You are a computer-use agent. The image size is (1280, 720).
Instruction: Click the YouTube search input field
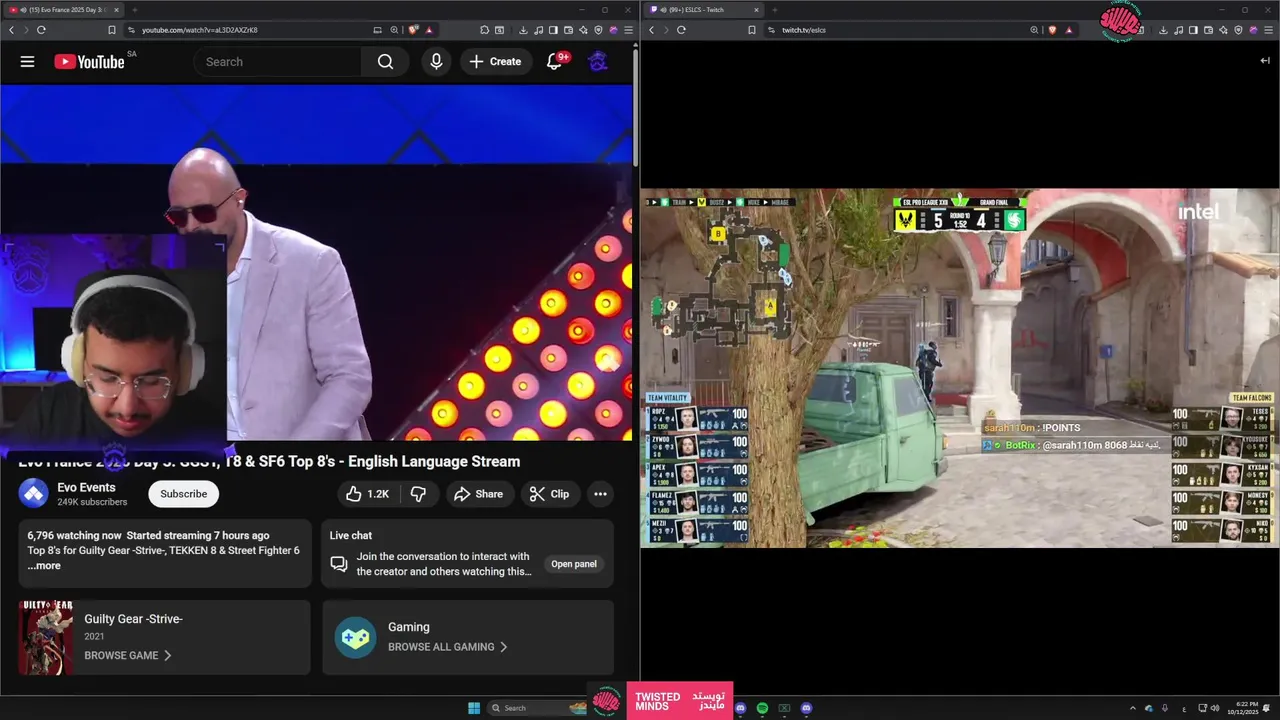(x=278, y=62)
